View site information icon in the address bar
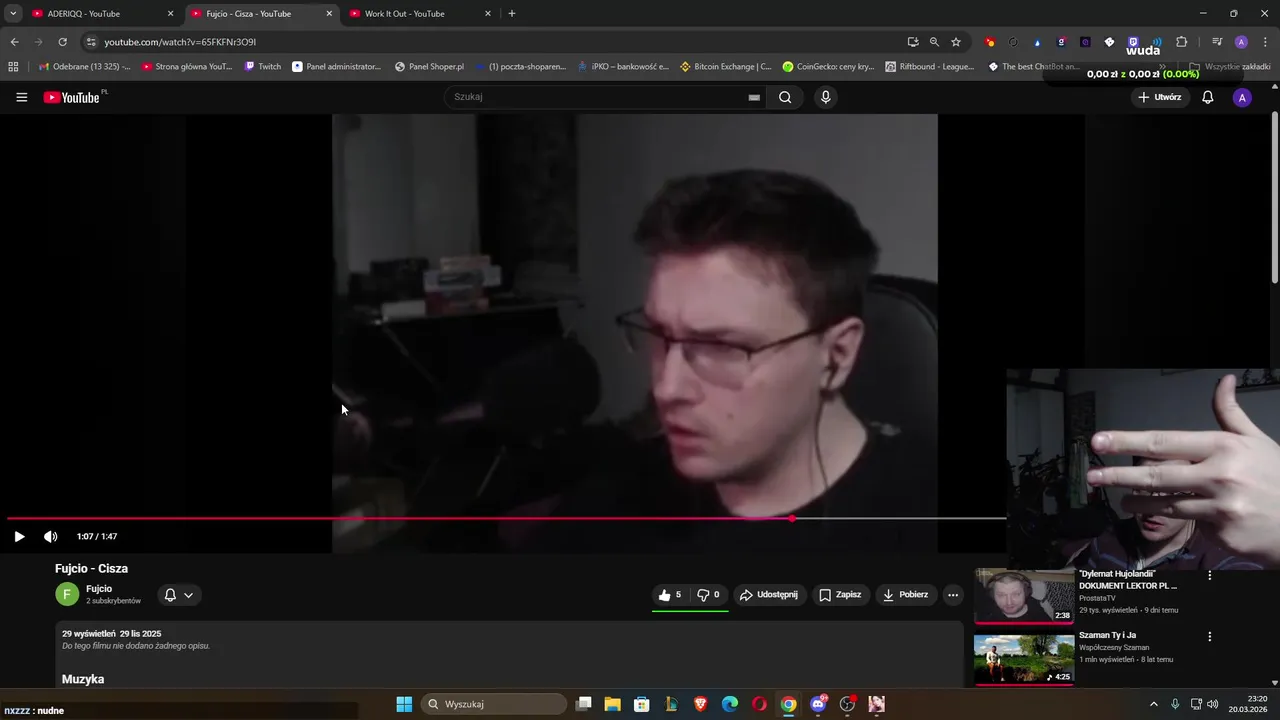Image resolution: width=1280 pixels, height=720 pixels. pyautogui.click(x=91, y=42)
